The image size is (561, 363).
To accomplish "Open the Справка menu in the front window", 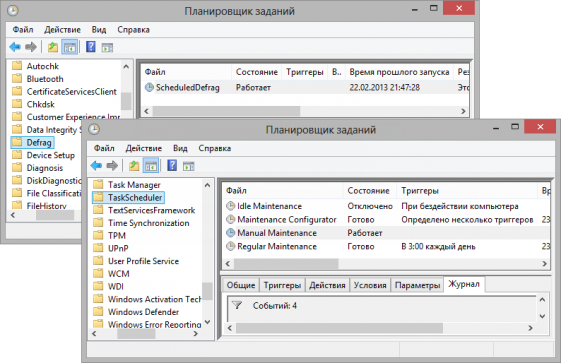I will pyautogui.click(x=215, y=148).
